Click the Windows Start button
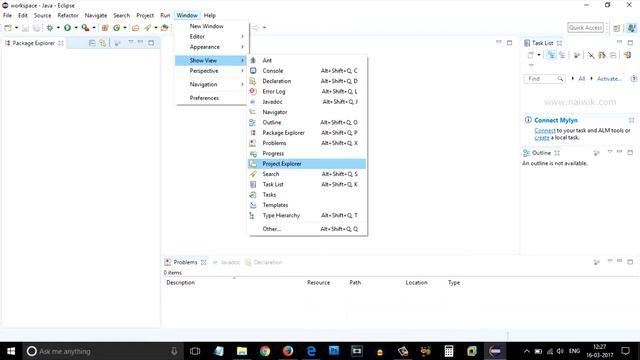 point(11,351)
